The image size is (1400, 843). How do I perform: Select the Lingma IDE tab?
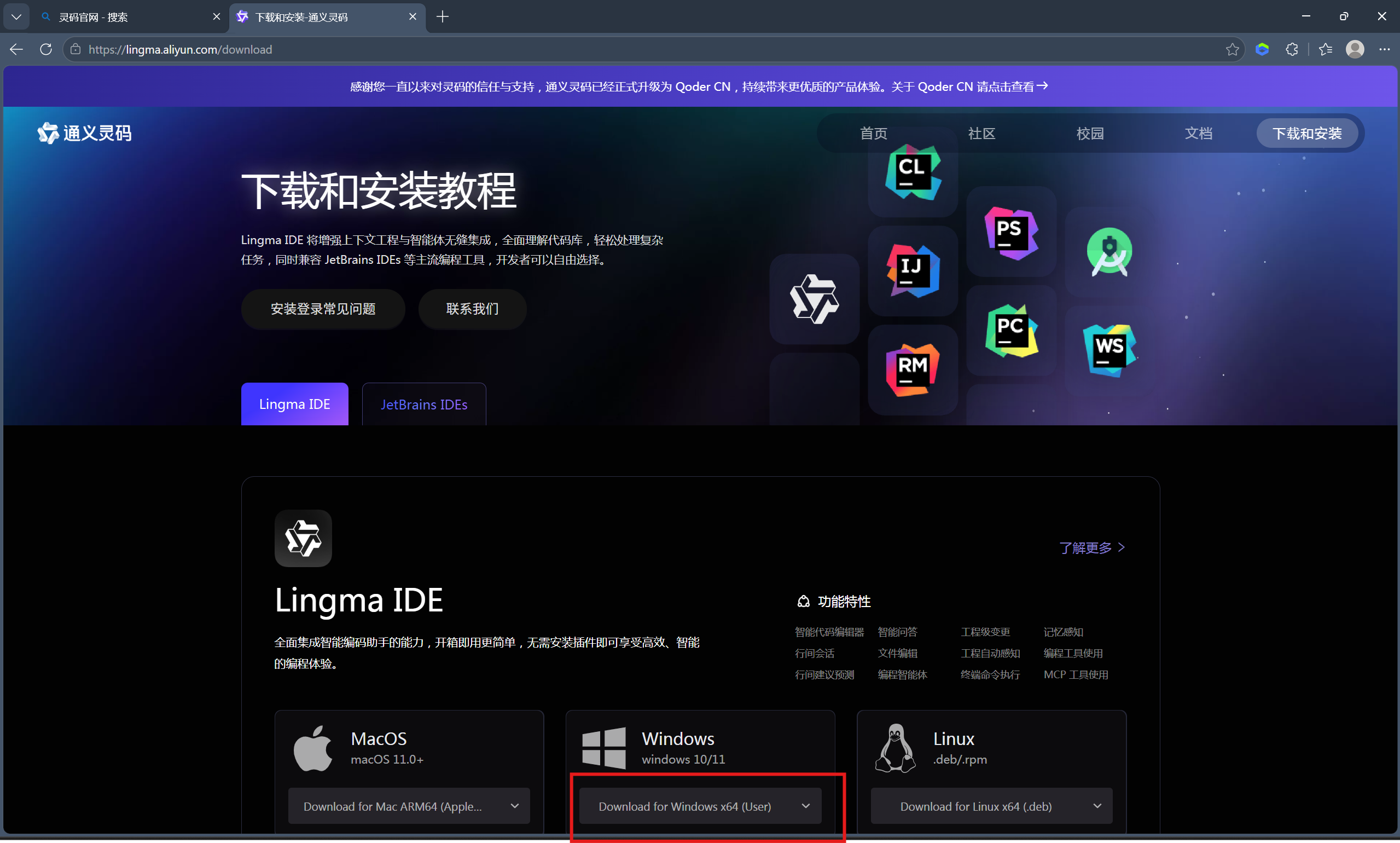(x=295, y=404)
